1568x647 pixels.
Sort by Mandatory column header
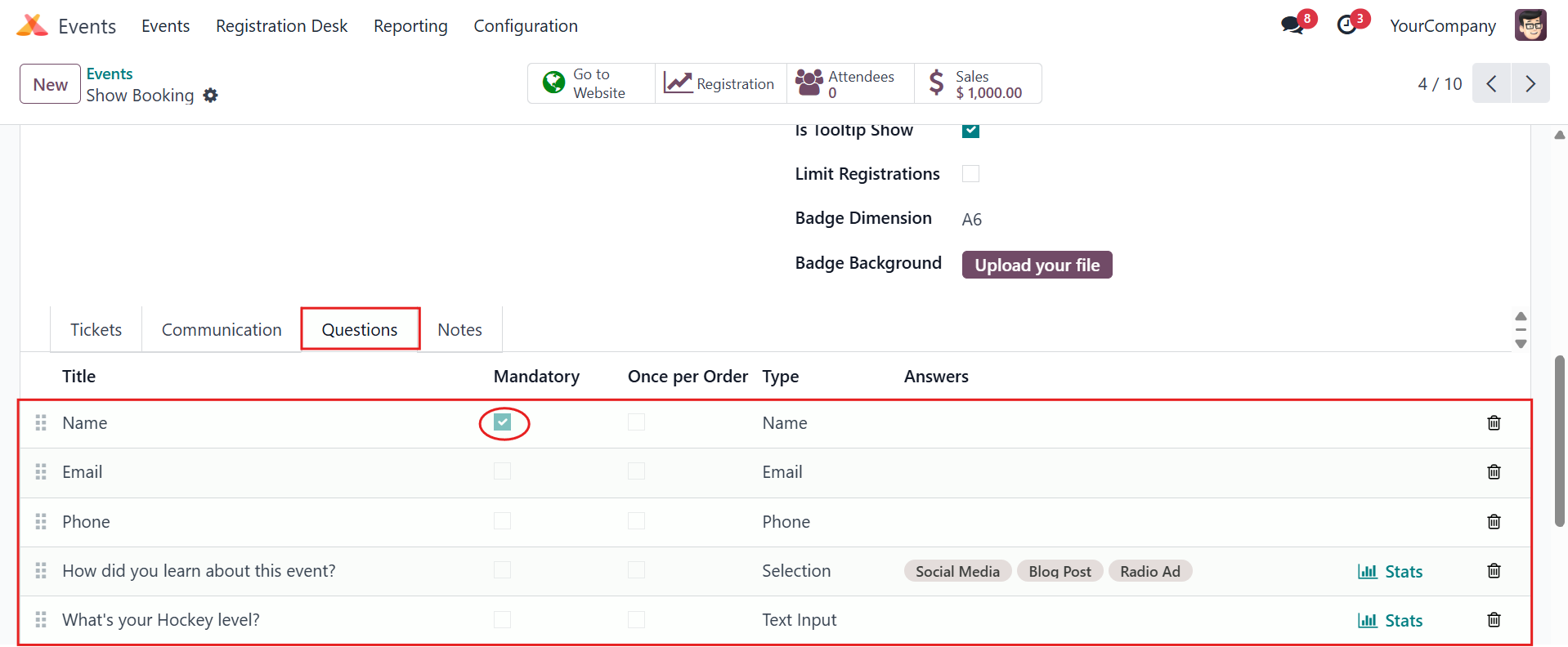coord(536,376)
